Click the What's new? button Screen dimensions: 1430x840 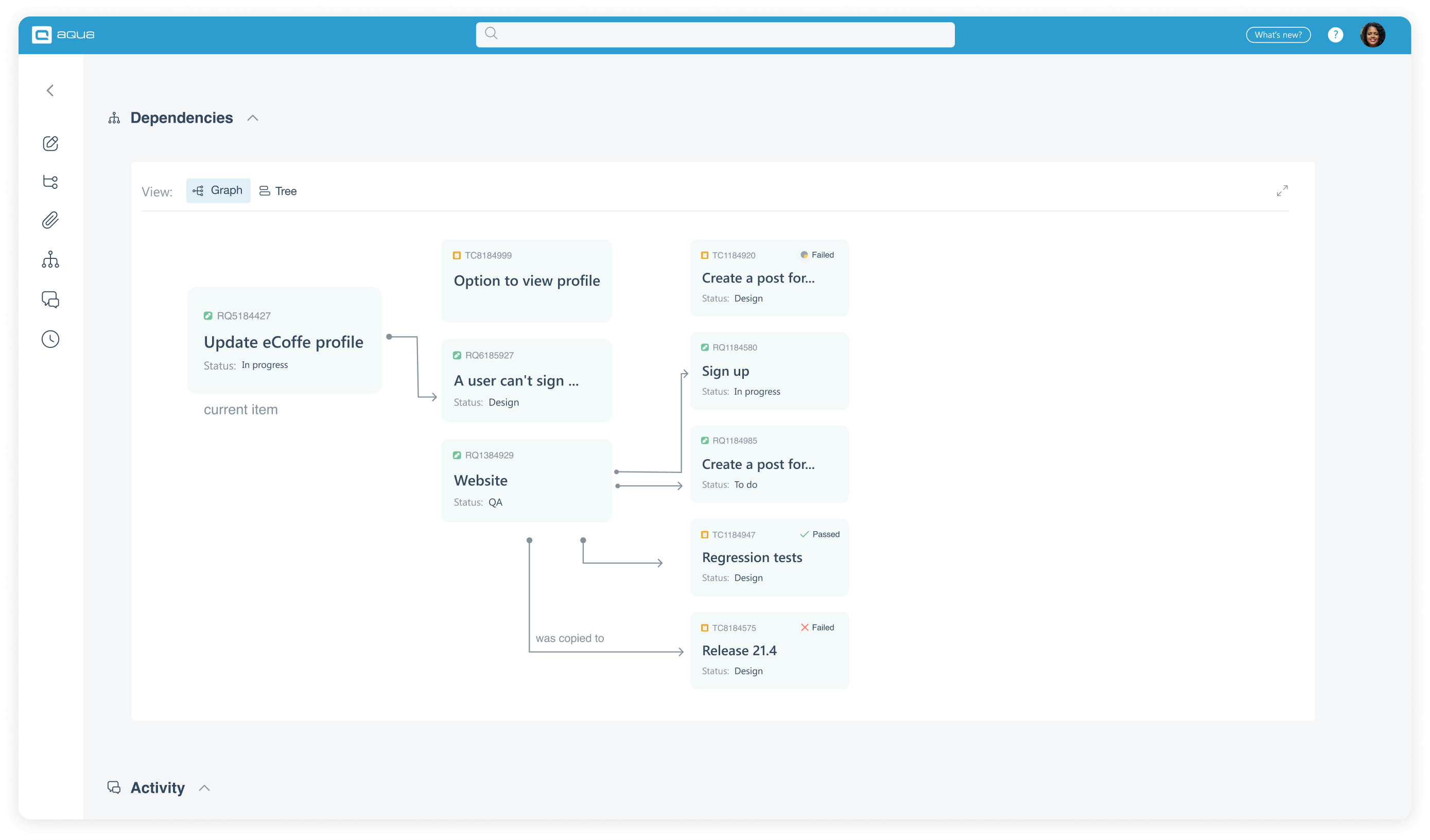pyautogui.click(x=1278, y=34)
